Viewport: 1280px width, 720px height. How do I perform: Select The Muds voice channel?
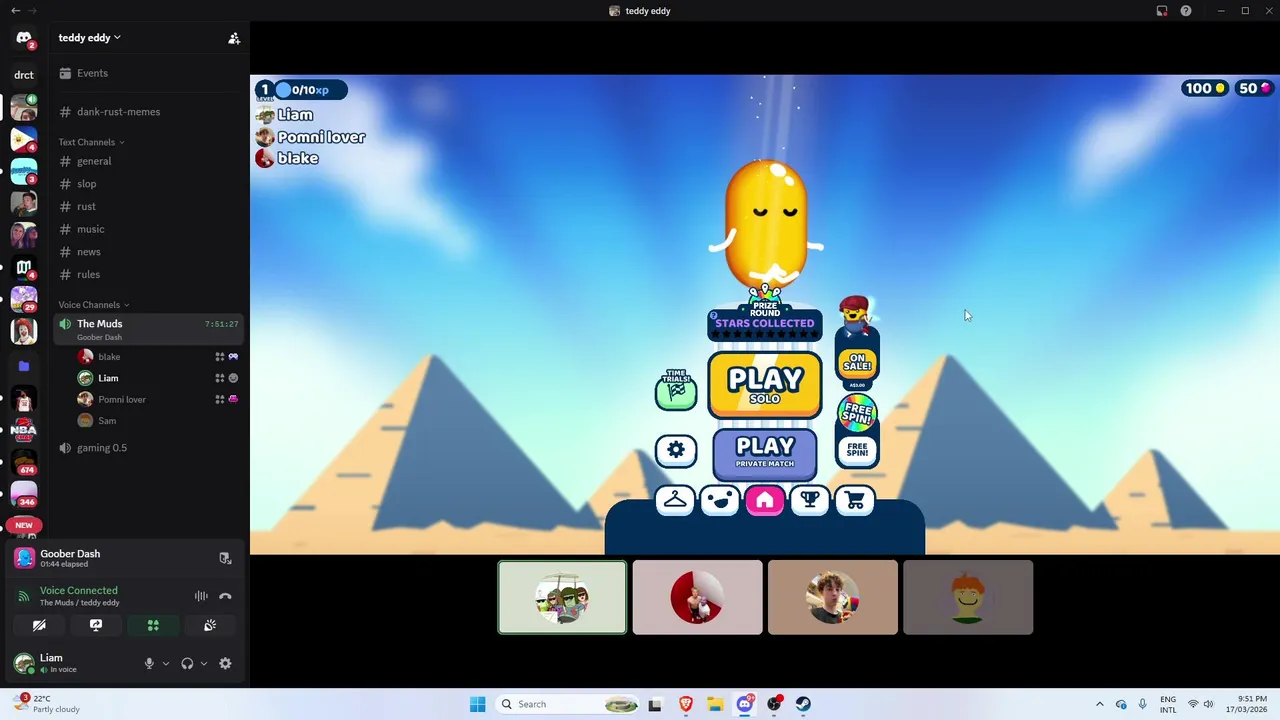pos(150,329)
